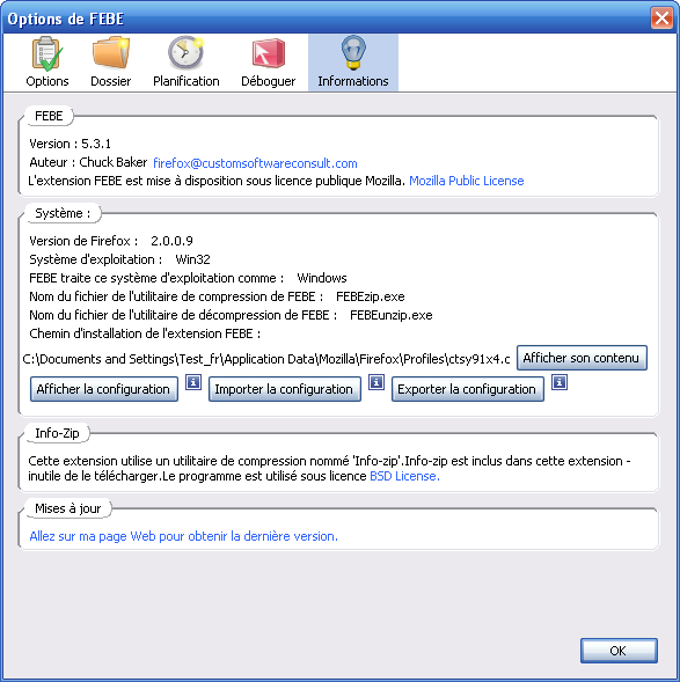This screenshot has width=680, height=682.
Task: Click the Info-Zip group label
Action: pyautogui.click(x=57, y=433)
